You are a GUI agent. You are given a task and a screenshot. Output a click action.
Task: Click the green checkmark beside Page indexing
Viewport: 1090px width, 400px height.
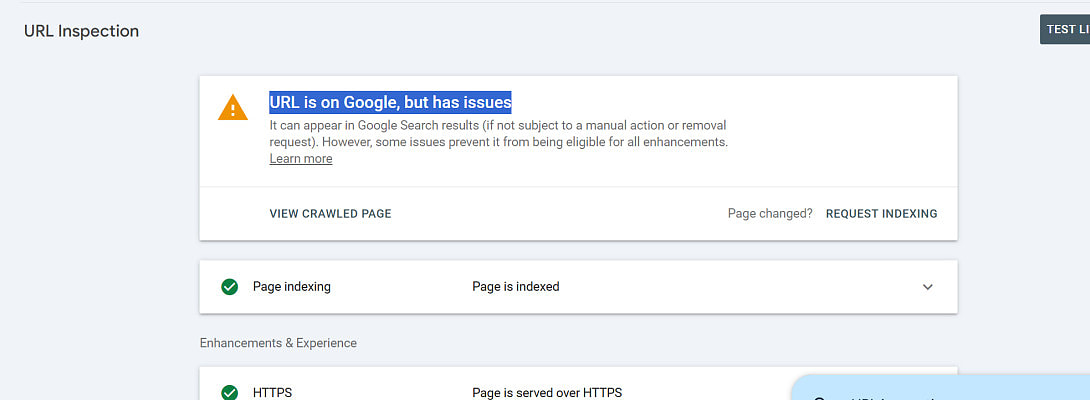coord(229,287)
